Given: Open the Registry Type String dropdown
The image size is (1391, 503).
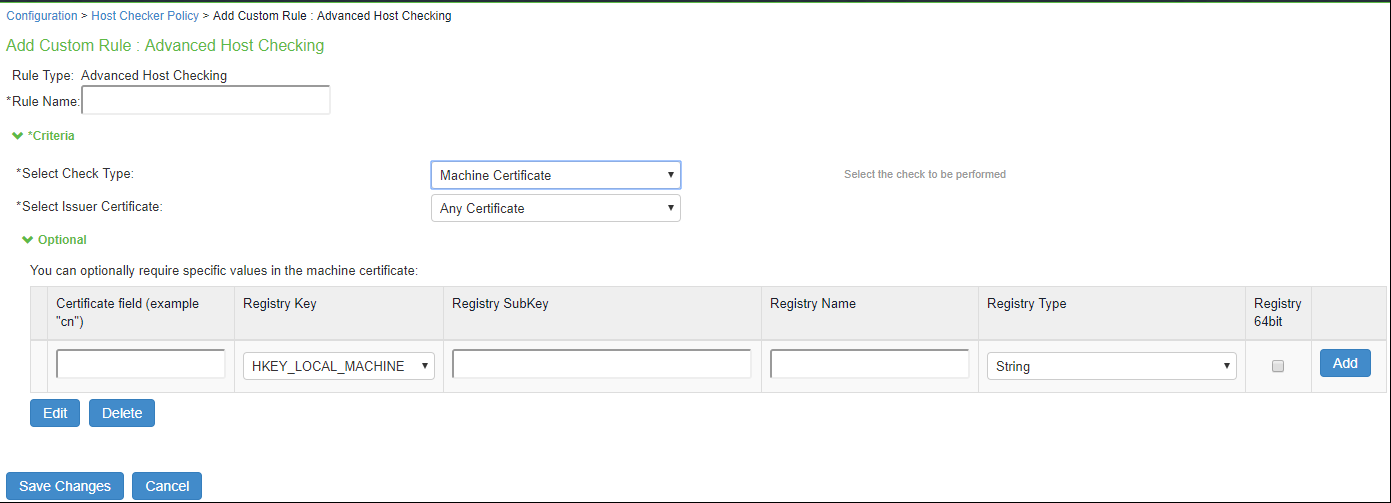Looking at the screenshot, I should click(x=1112, y=366).
